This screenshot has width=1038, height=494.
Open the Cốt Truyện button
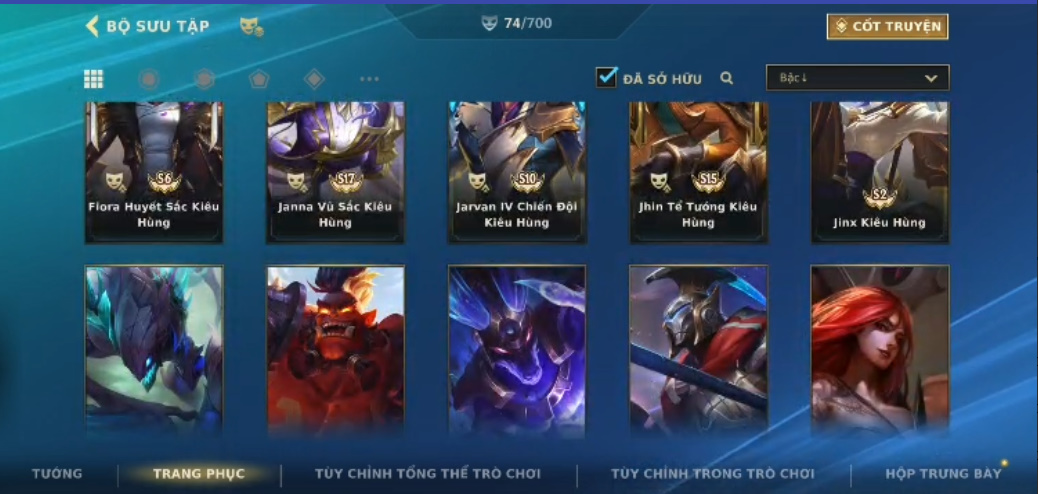(887, 26)
